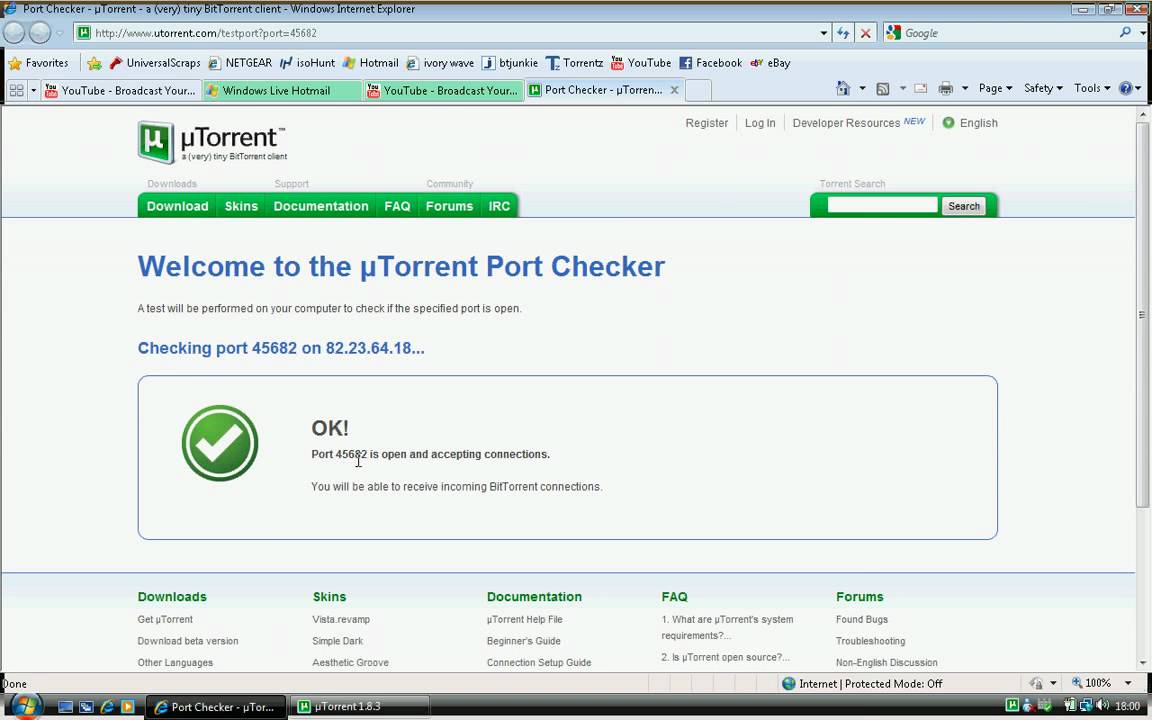Click the Print icon in command bar

click(946, 88)
